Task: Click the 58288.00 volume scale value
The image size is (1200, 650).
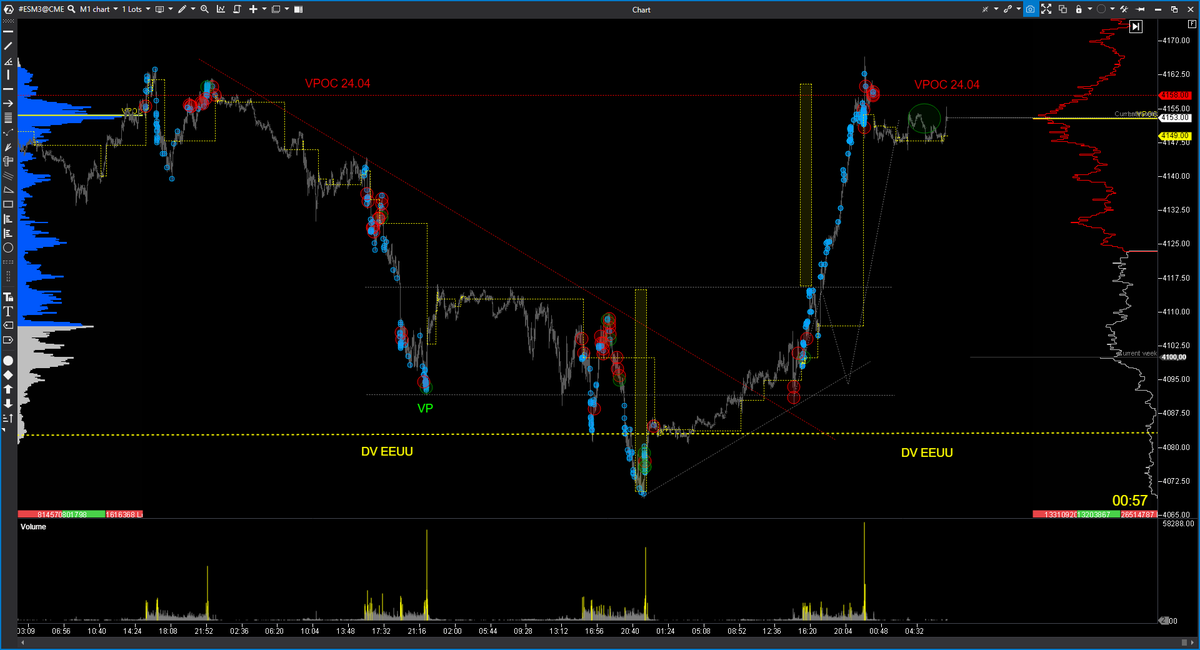Action: pos(1178,524)
